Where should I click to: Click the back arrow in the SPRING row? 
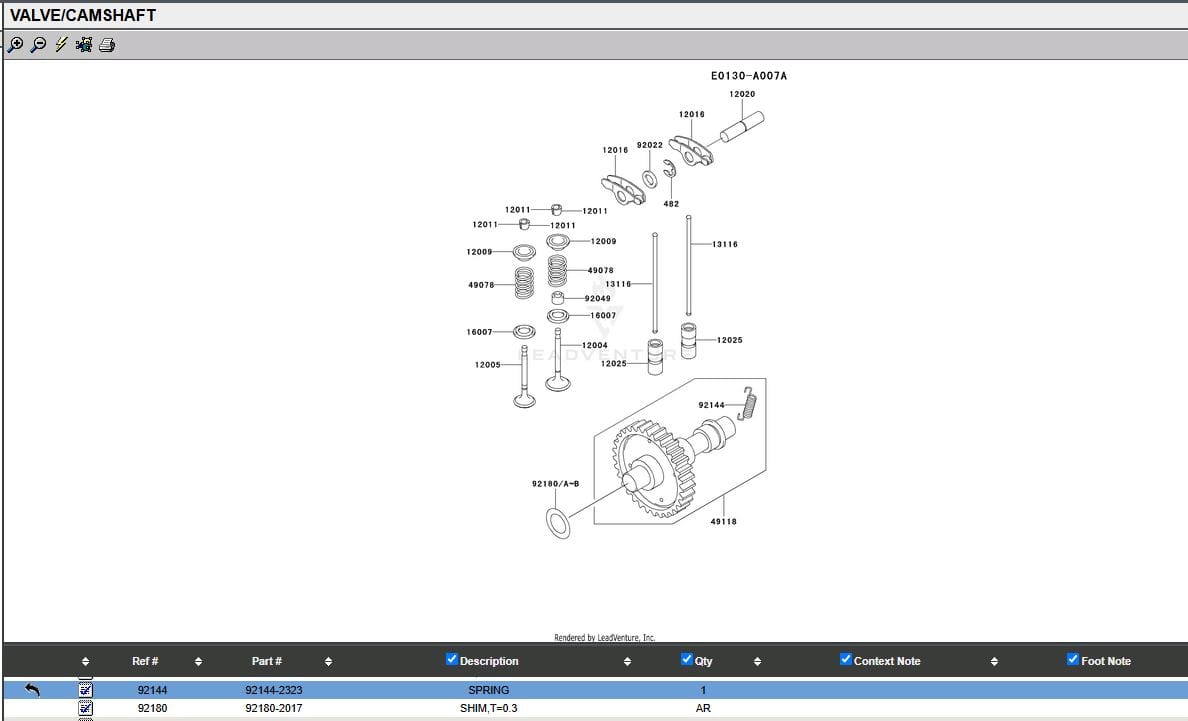tap(32, 690)
